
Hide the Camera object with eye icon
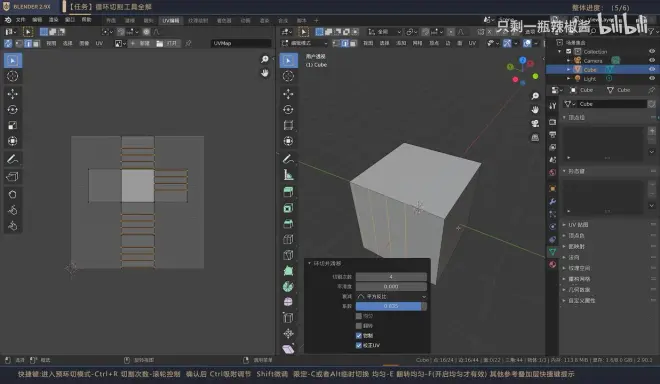point(652,60)
